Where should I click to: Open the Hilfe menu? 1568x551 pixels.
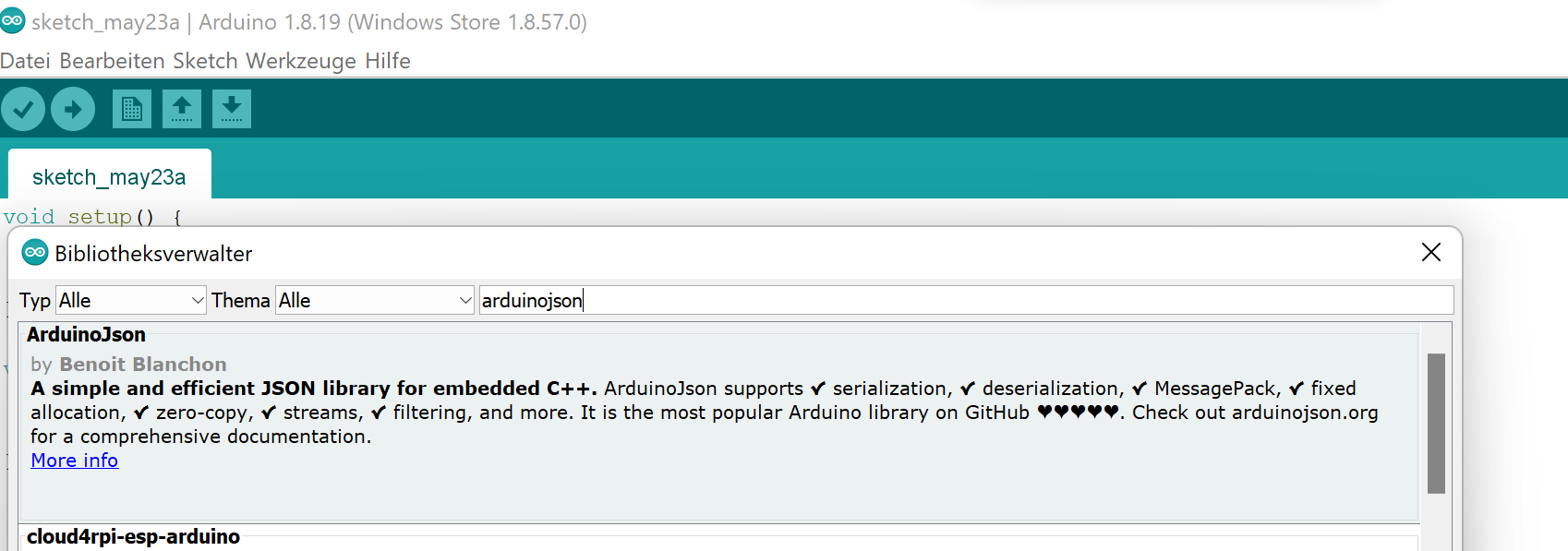(388, 61)
